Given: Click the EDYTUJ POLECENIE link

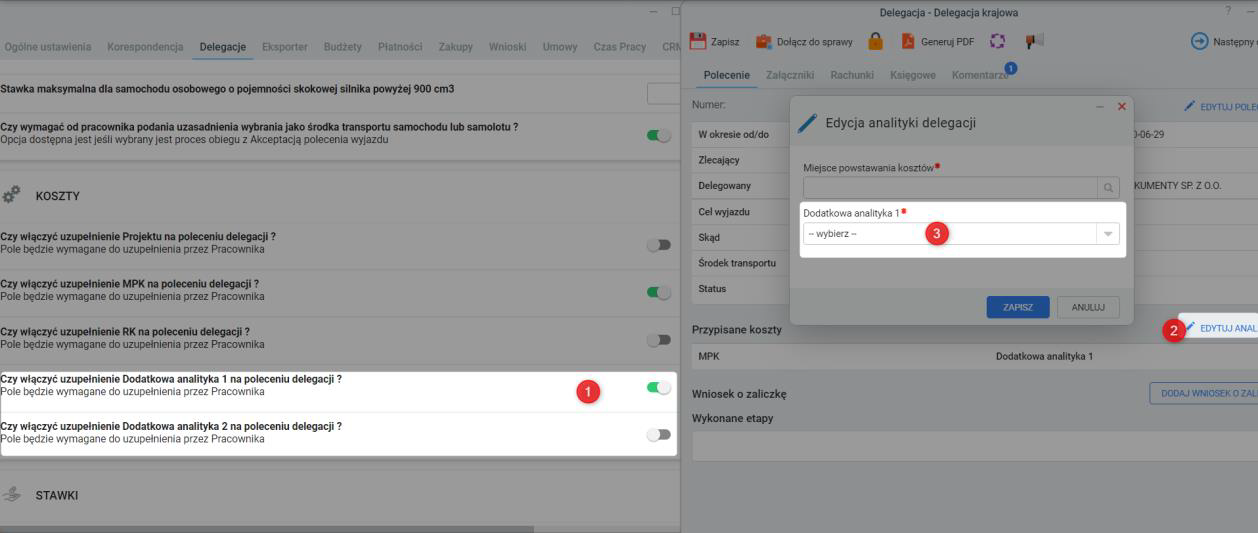Looking at the screenshot, I should tap(1219, 105).
